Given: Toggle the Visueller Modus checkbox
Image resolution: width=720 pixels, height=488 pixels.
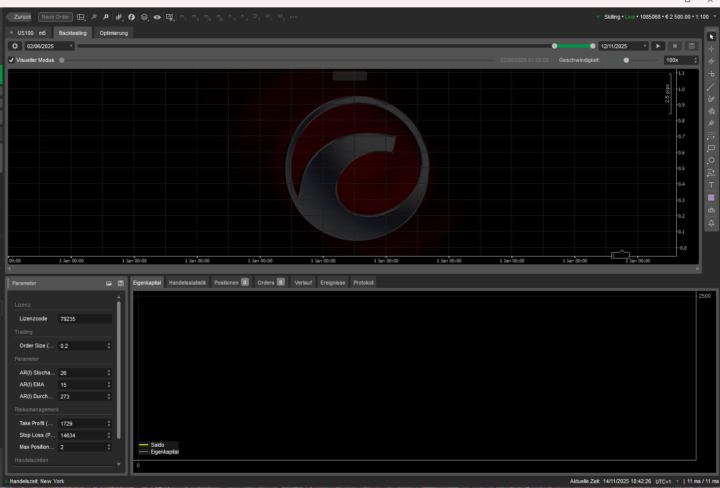Looking at the screenshot, I should point(11,60).
